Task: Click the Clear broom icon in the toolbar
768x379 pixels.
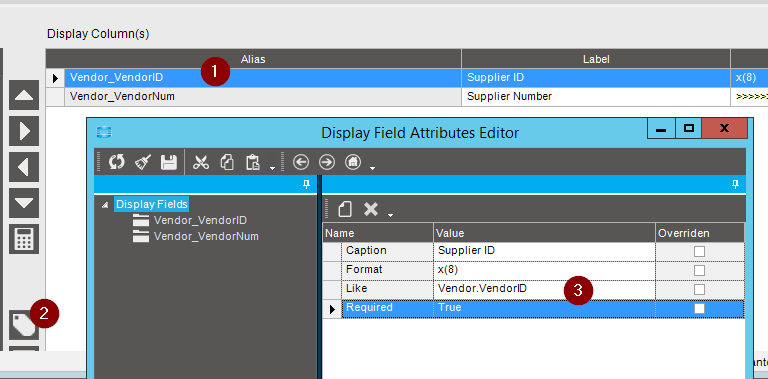Action: tap(143, 162)
